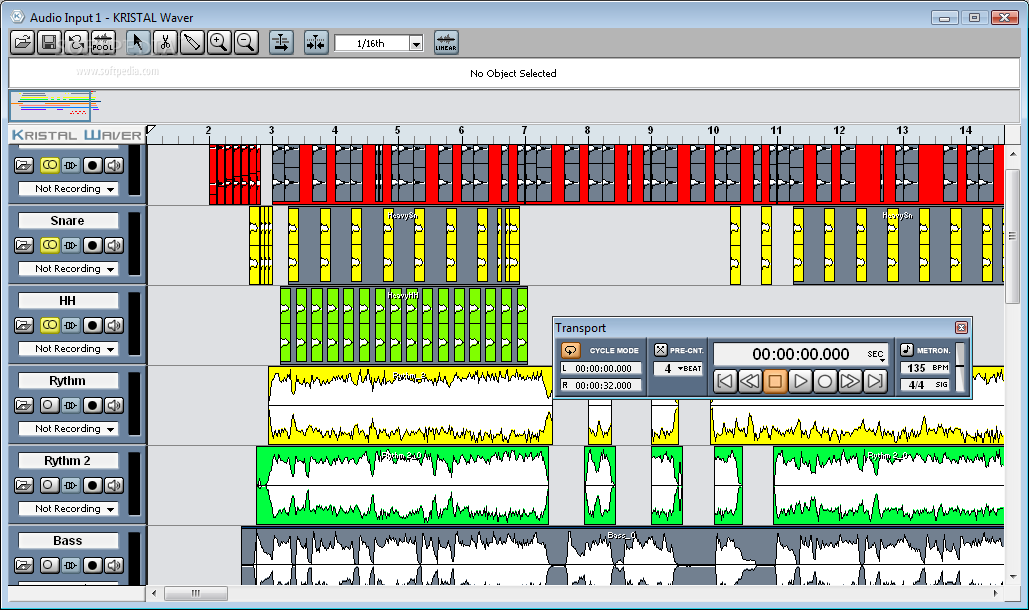Toggle stereo link on Snare track
This screenshot has width=1029, height=610.
pyautogui.click(x=49, y=245)
